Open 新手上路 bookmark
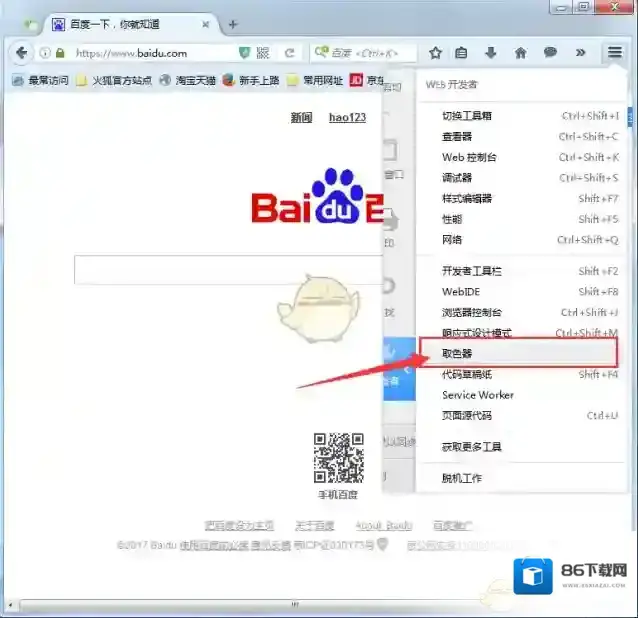Screen dimensions: 638x618 click(251, 81)
